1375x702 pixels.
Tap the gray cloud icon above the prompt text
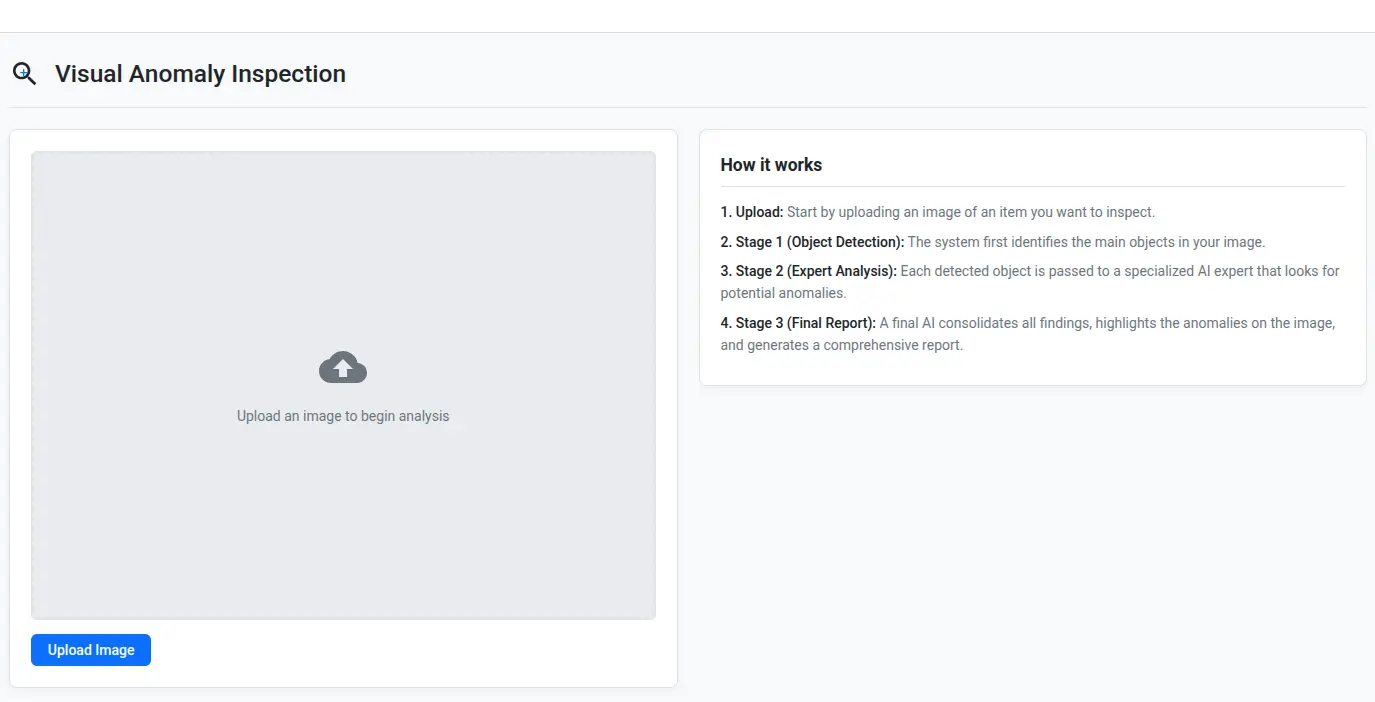click(343, 367)
